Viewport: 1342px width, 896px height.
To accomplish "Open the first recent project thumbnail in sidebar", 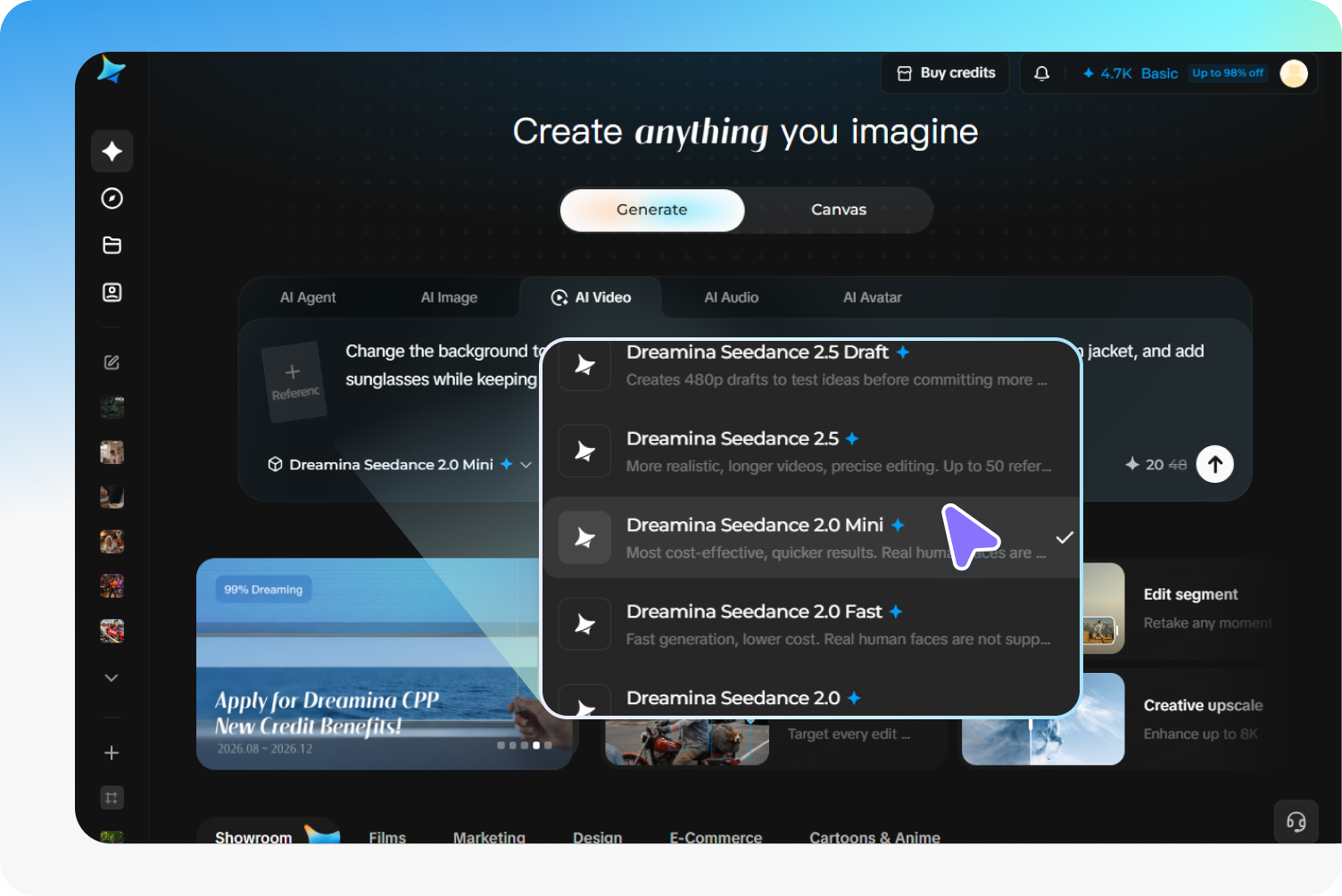I will point(112,408).
